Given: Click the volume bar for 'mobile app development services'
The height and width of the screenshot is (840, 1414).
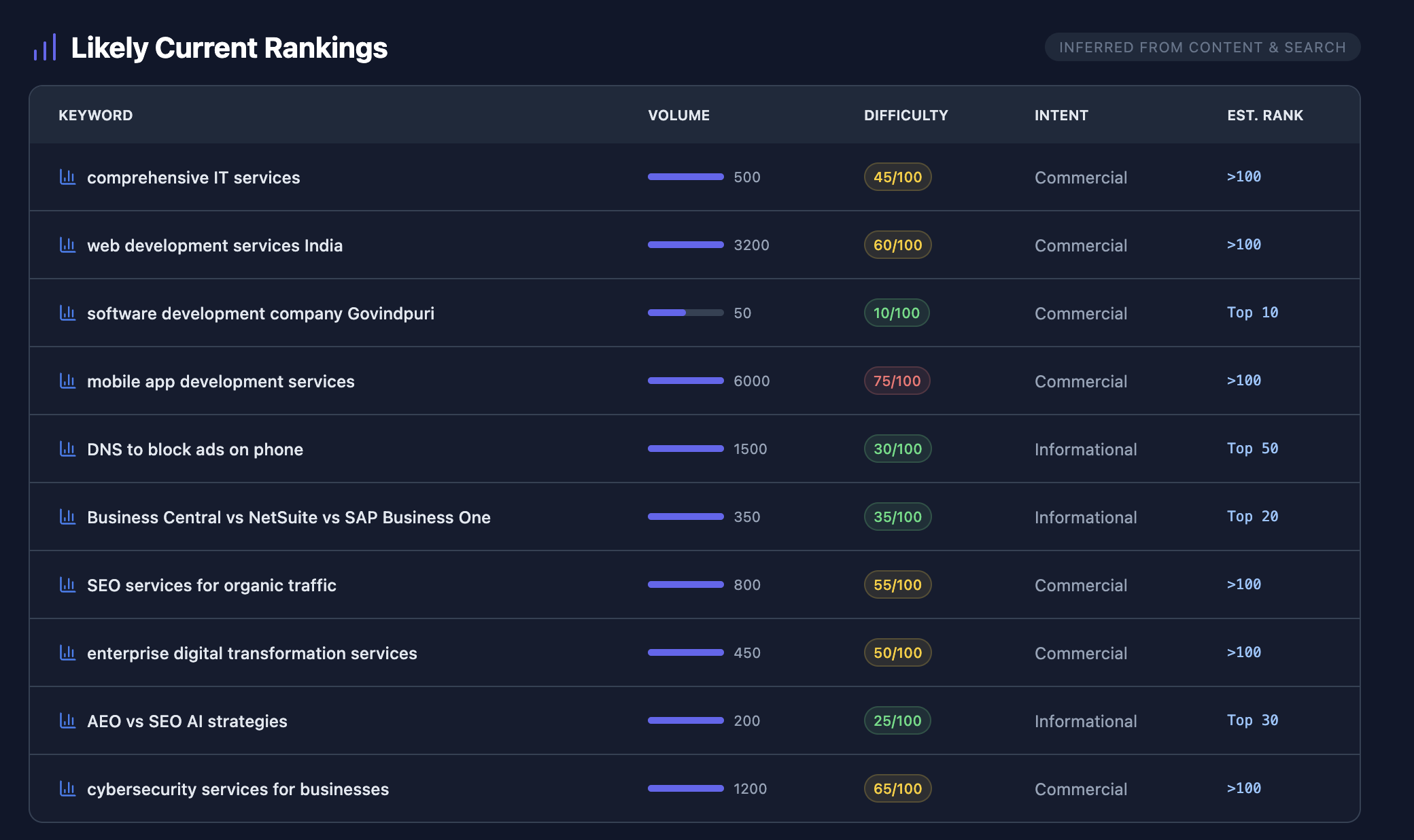Looking at the screenshot, I should pos(685,381).
